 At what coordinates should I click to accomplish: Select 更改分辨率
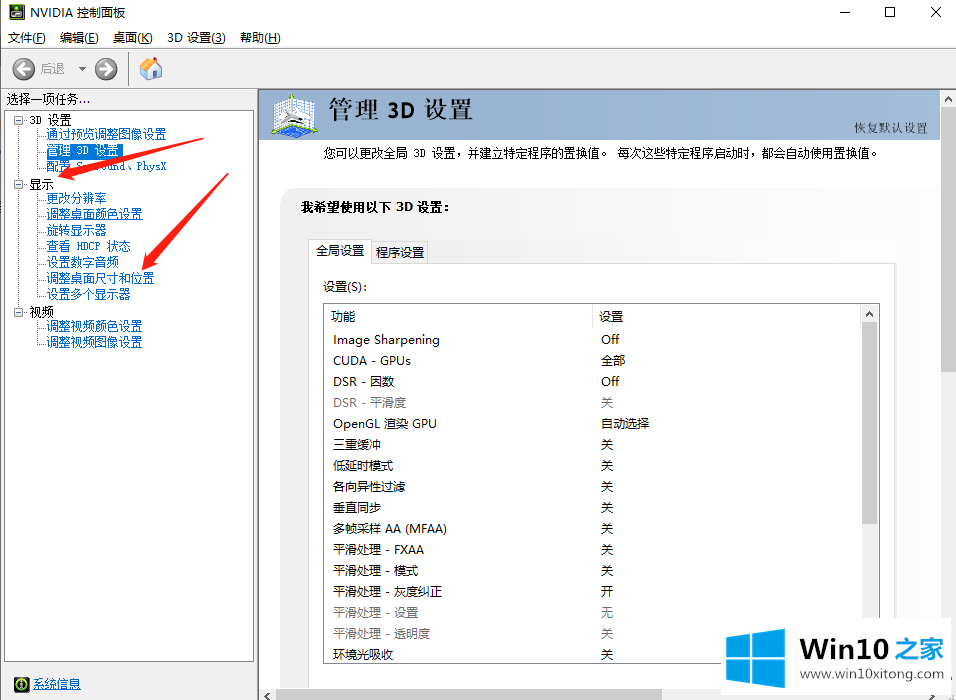click(x=76, y=198)
